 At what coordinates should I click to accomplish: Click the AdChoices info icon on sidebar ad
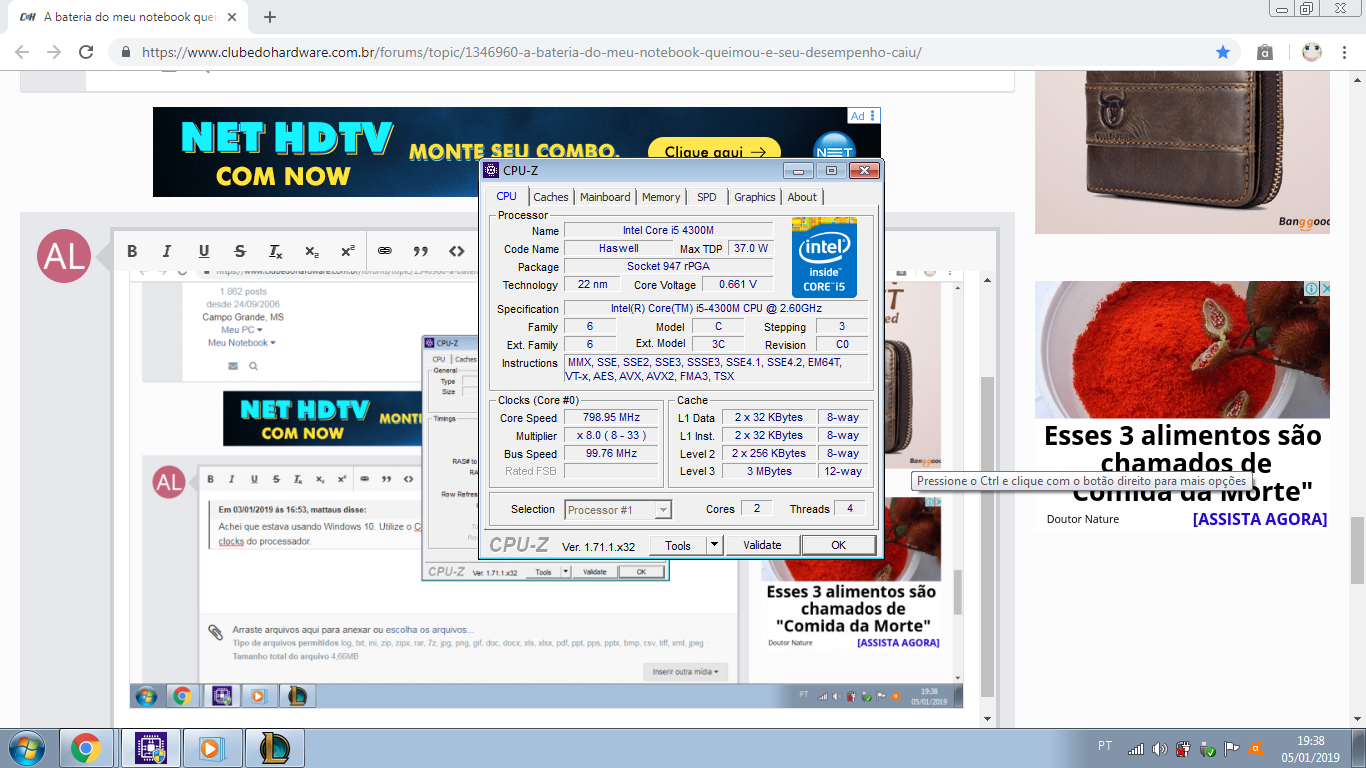1310,289
